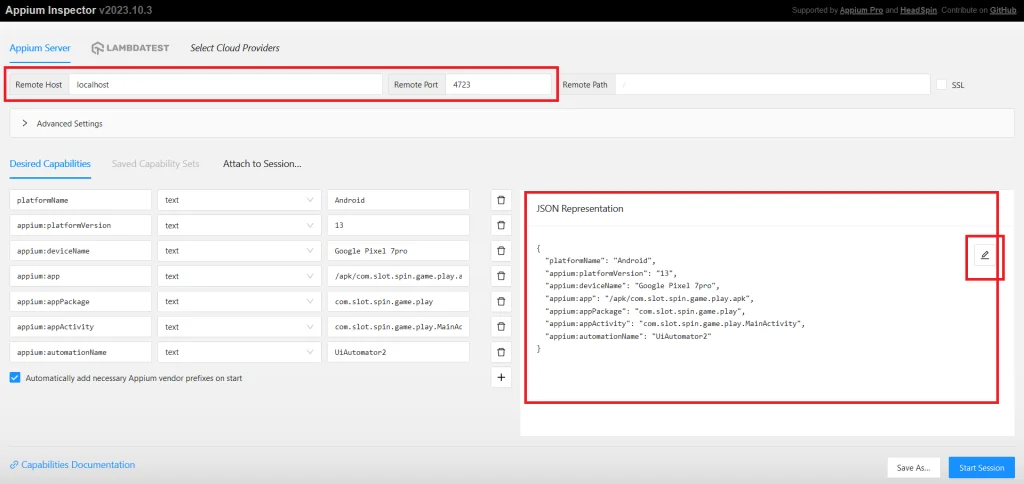Open type dropdown for appium:platformVersion
Image resolution: width=1024 pixels, height=484 pixels.
pos(239,225)
